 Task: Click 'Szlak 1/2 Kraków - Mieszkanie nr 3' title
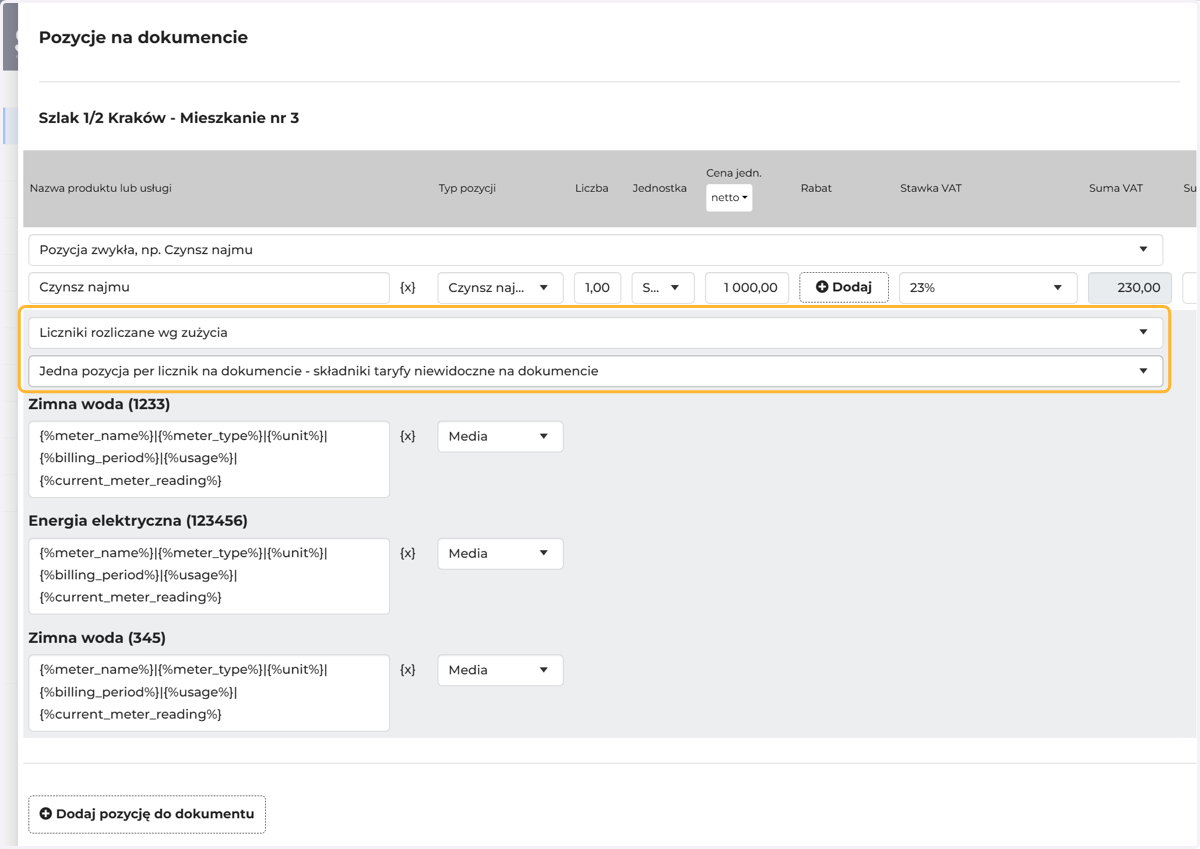tap(169, 118)
